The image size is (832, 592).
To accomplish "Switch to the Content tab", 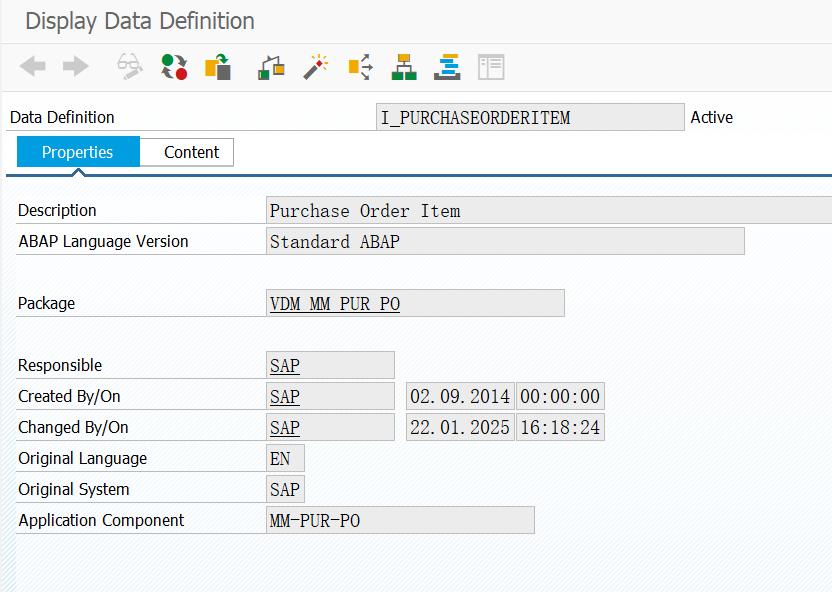I will point(190,152).
